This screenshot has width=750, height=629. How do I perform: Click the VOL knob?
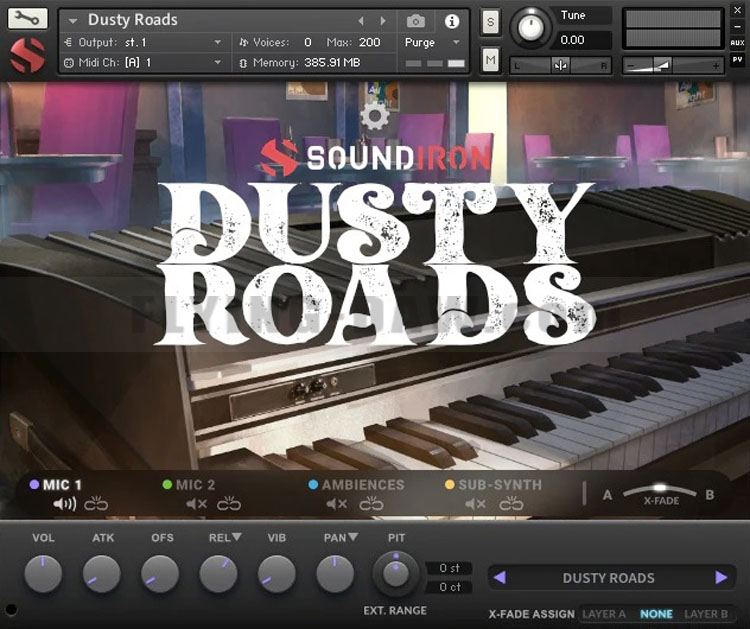click(43, 574)
